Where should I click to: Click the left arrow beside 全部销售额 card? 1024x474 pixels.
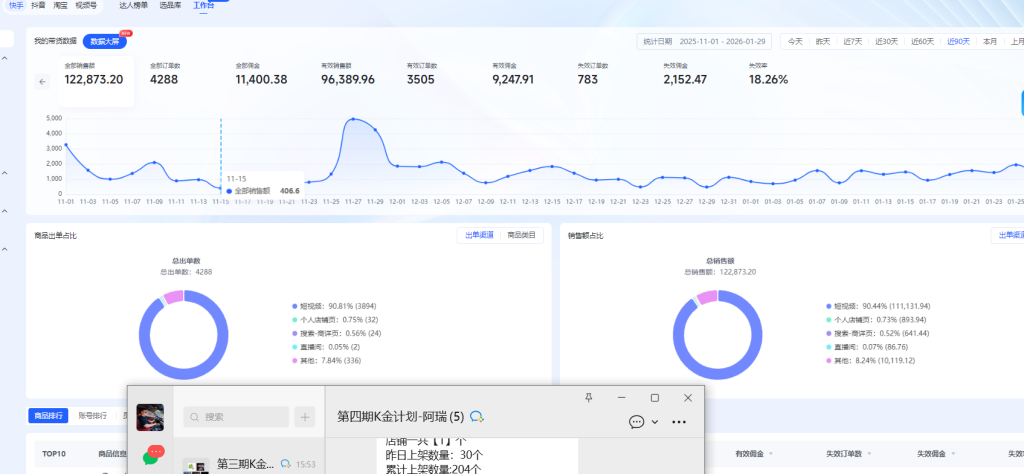42,82
